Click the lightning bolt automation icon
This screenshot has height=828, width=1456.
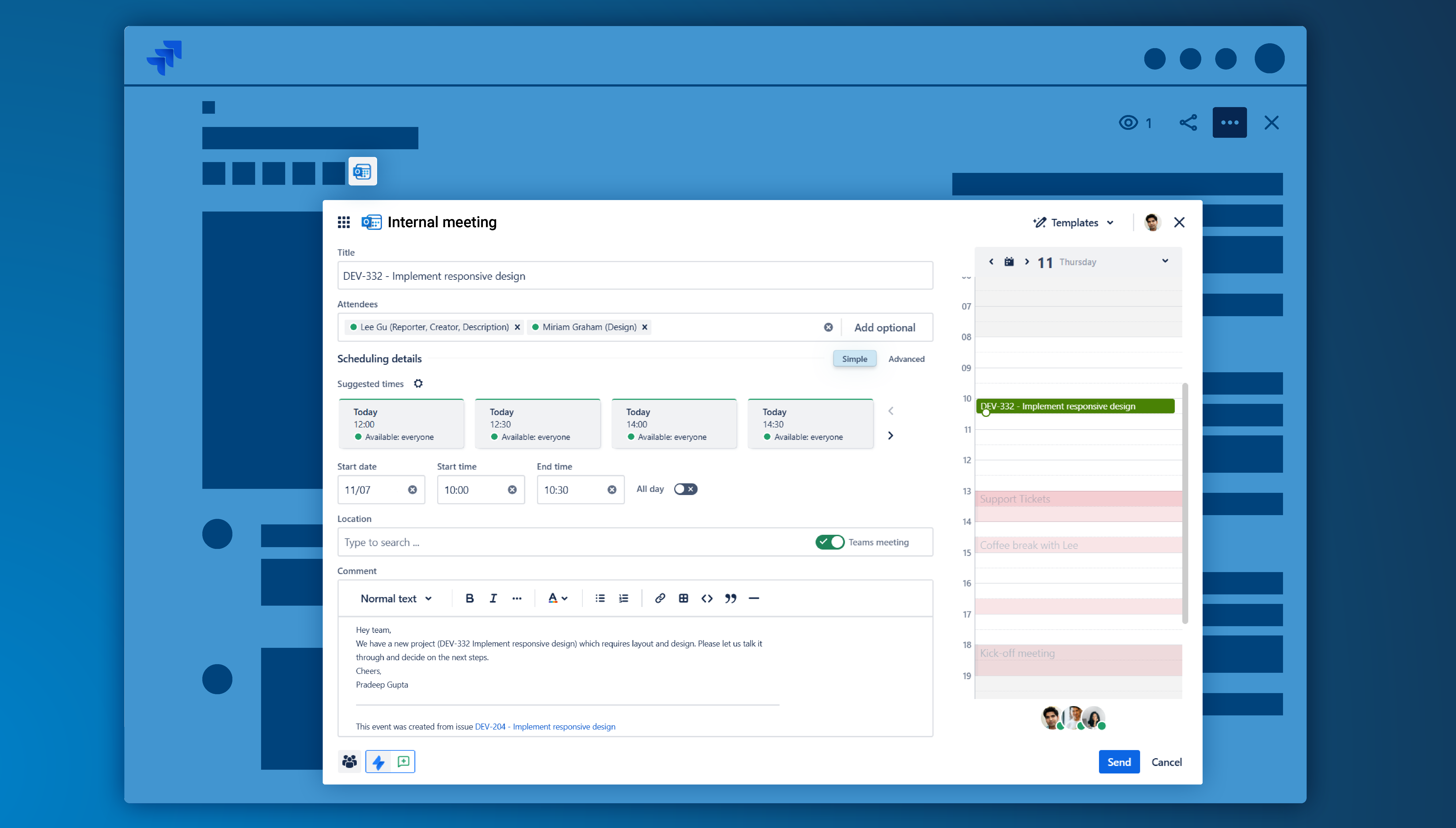tap(378, 762)
